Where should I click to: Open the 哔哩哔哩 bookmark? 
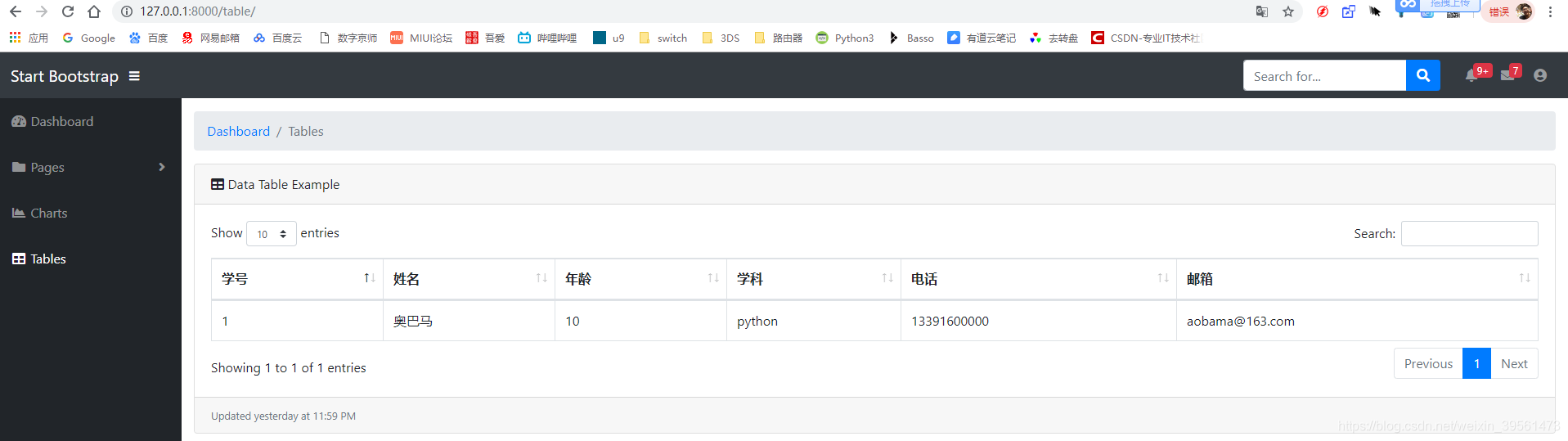tap(547, 38)
